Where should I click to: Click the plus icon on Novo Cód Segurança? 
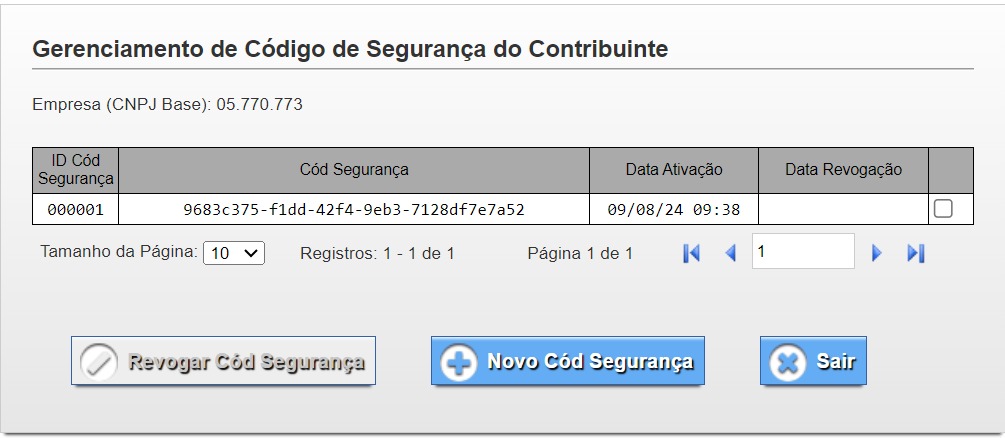[459, 362]
